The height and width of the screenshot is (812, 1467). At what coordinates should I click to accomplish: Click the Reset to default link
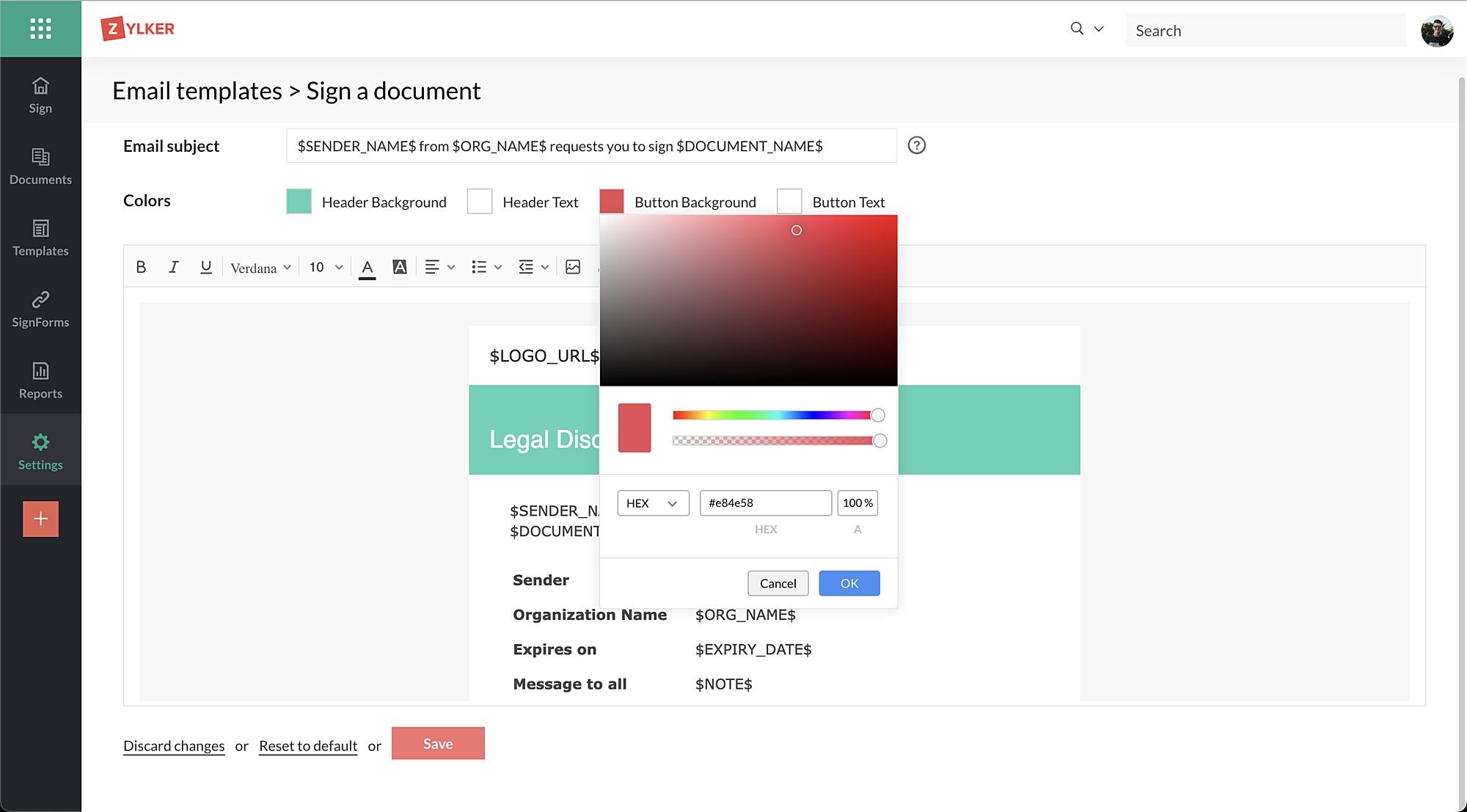point(308,746)
